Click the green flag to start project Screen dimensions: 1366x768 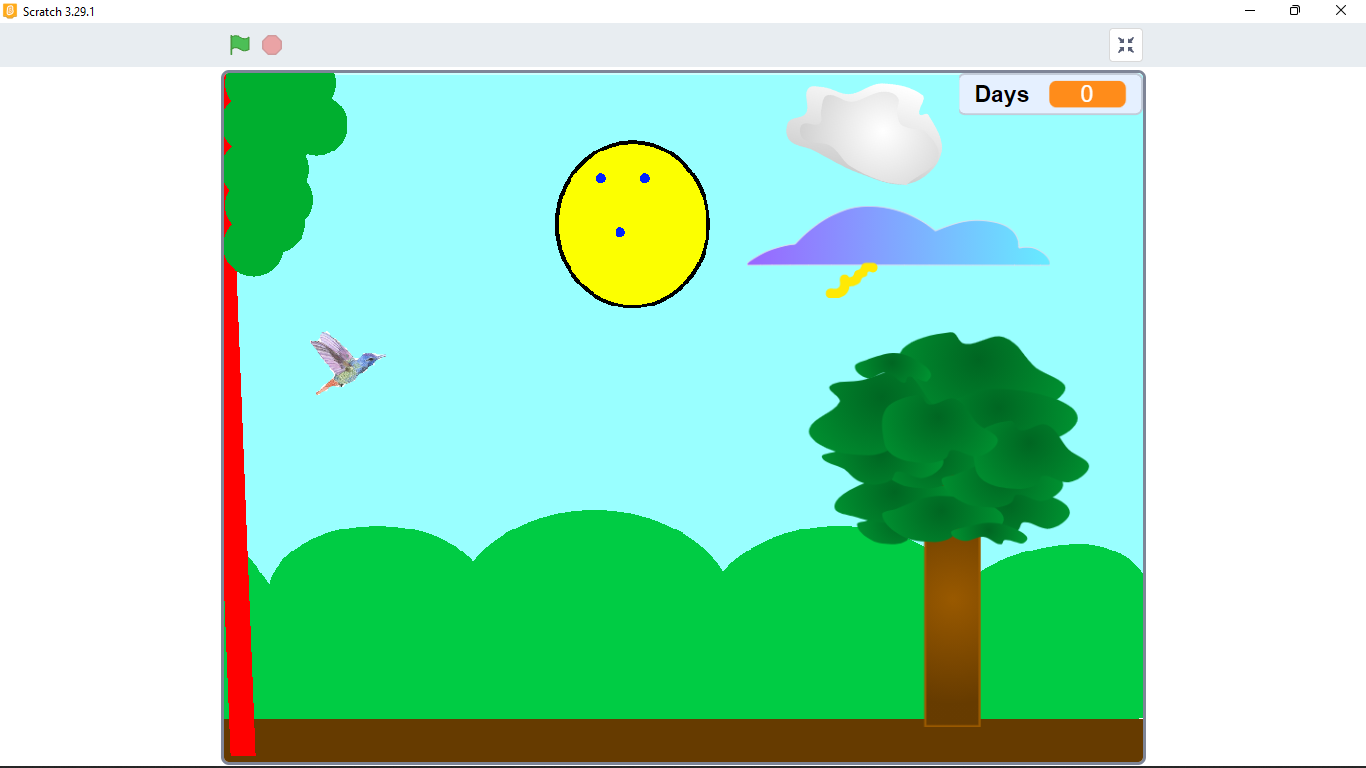[x=239, y=45]
